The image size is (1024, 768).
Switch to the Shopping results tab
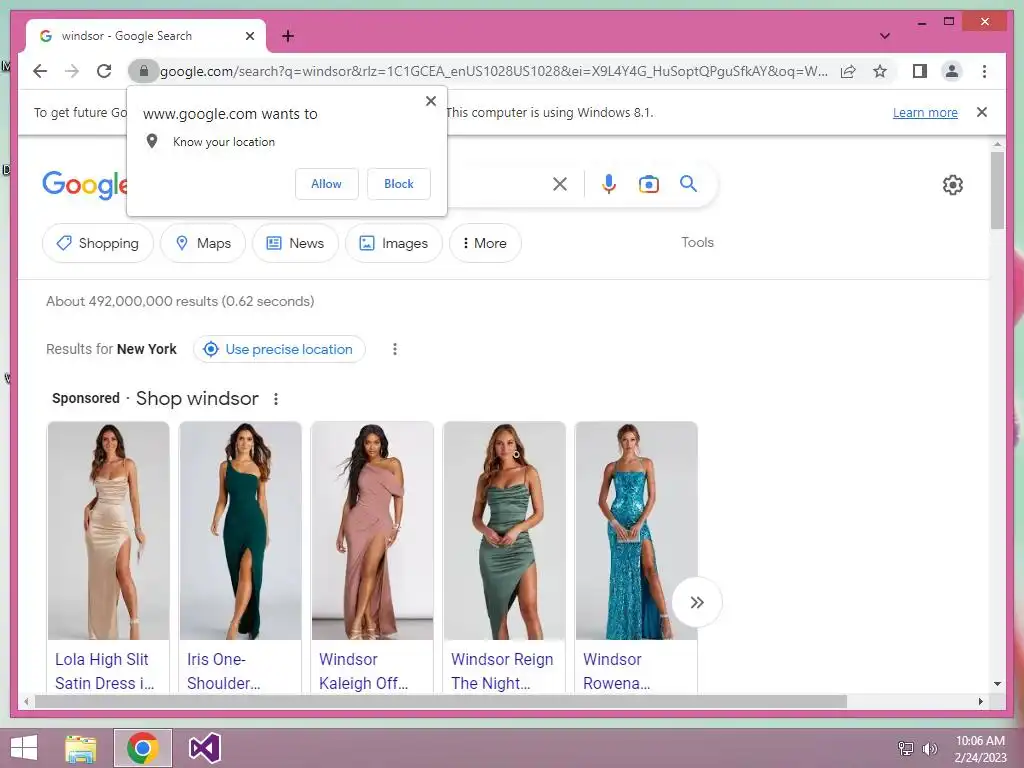[98, 243]
